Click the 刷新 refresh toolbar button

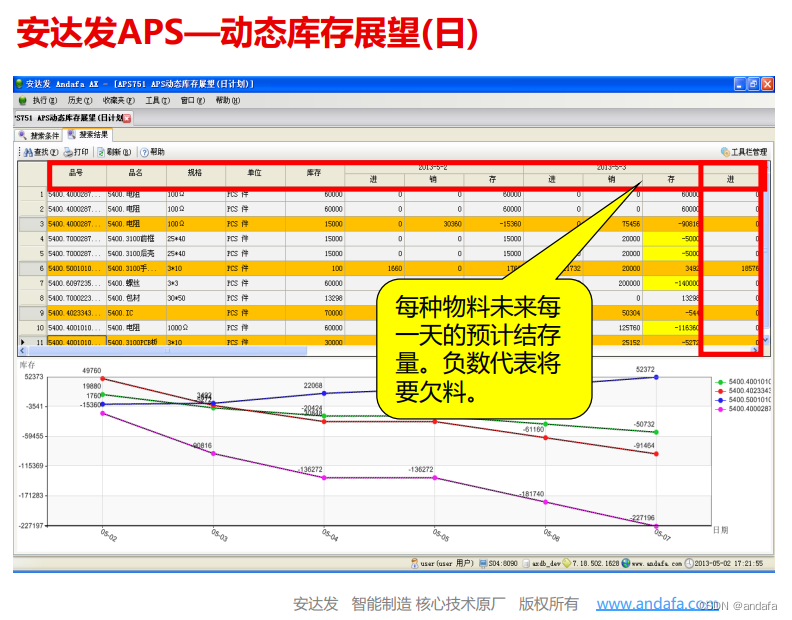[x=114, y=152]
